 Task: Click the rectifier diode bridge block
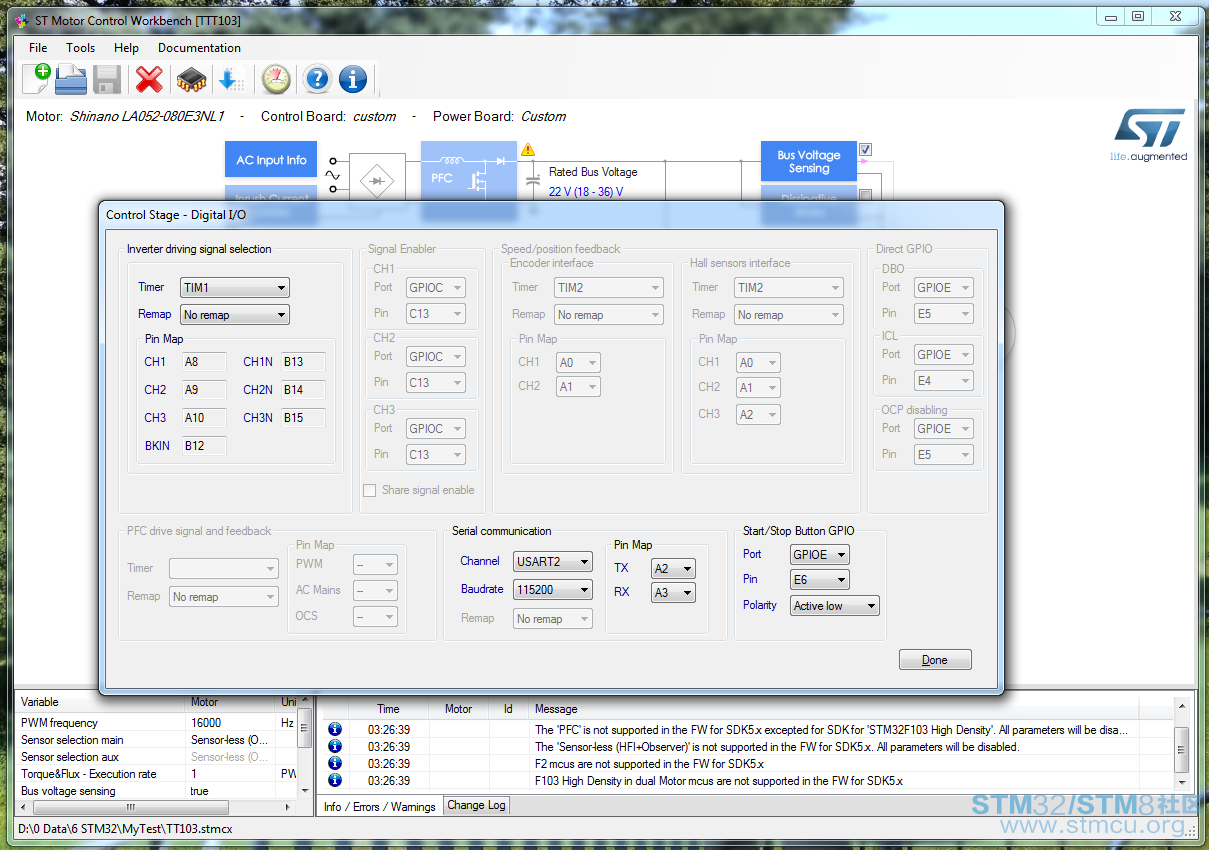pyautogui.click(x=376, y=181)
